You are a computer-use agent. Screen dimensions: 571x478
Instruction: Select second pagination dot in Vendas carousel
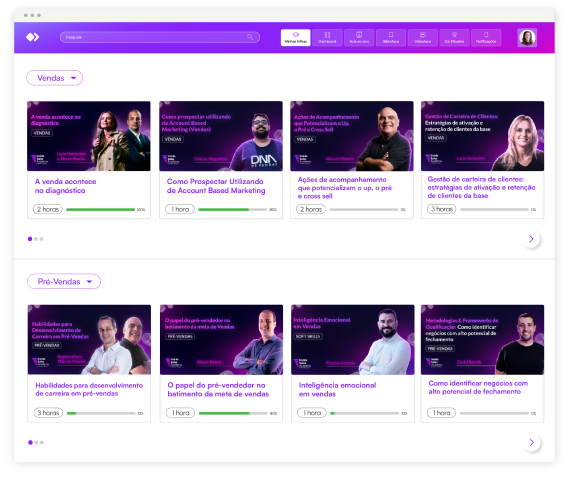[36, 239]
